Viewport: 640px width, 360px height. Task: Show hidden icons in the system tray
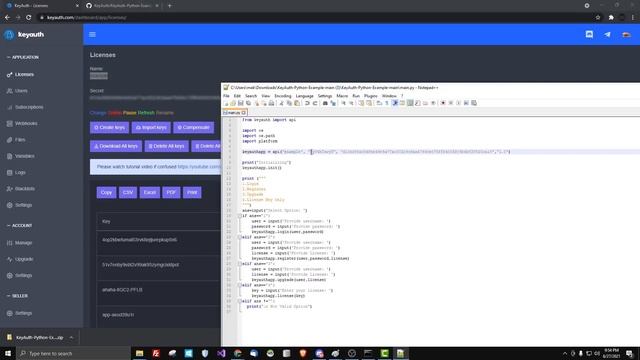565,353
